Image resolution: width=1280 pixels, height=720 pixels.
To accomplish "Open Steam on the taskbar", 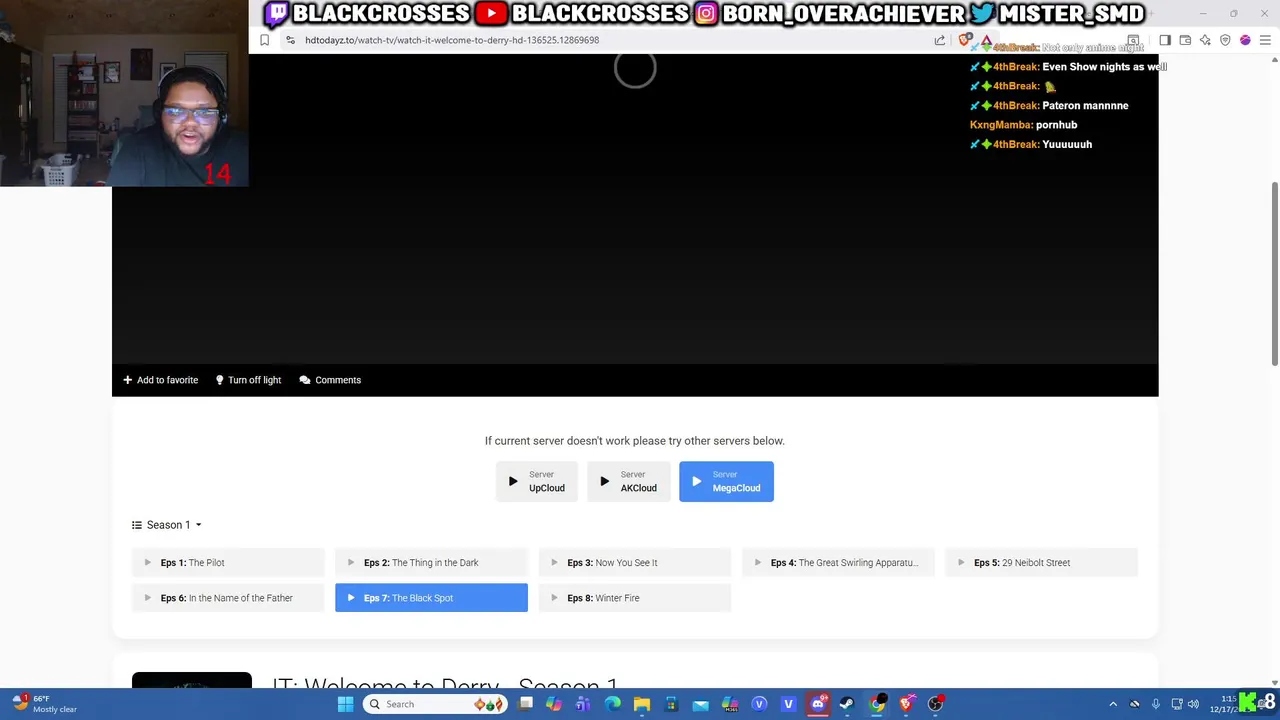I will click(847, 704).
